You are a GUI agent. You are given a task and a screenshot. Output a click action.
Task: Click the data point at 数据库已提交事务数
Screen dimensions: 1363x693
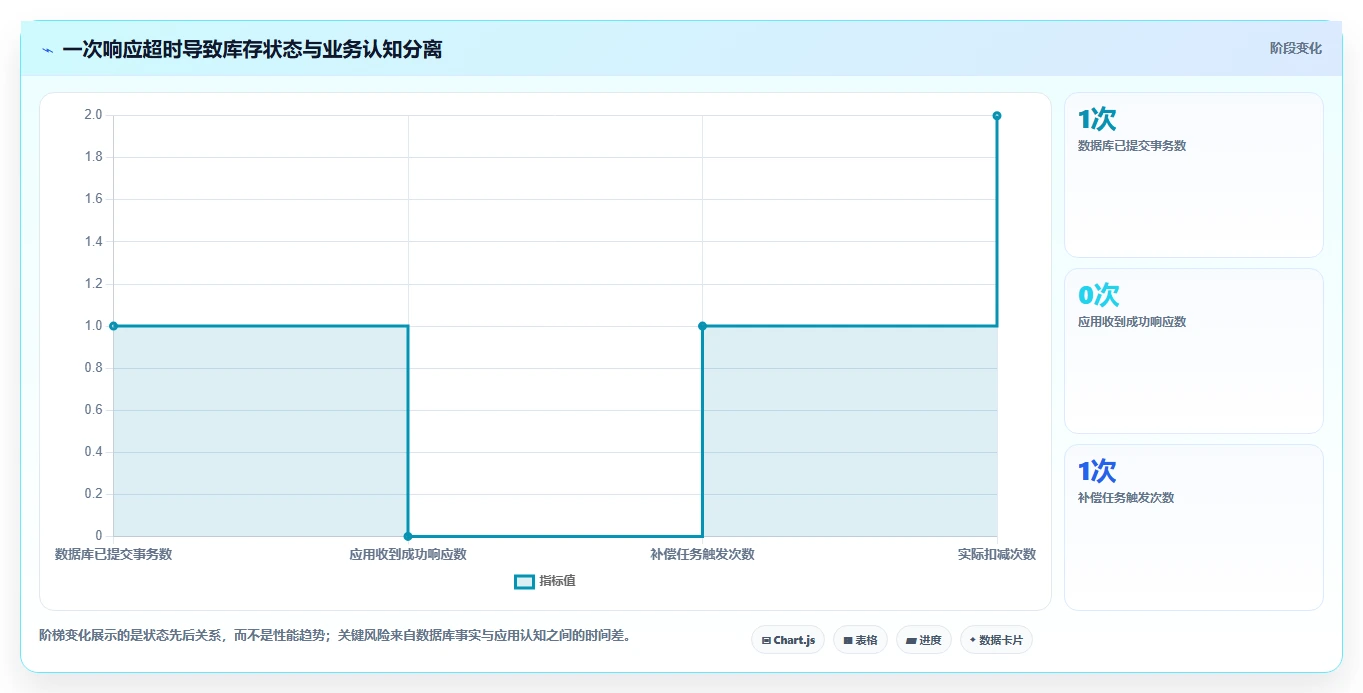point(113,326)
